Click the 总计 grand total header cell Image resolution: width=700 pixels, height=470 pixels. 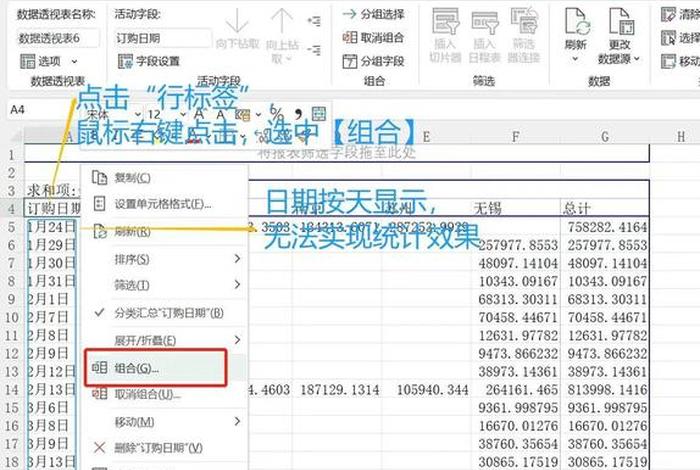click(x=605, y=208)
